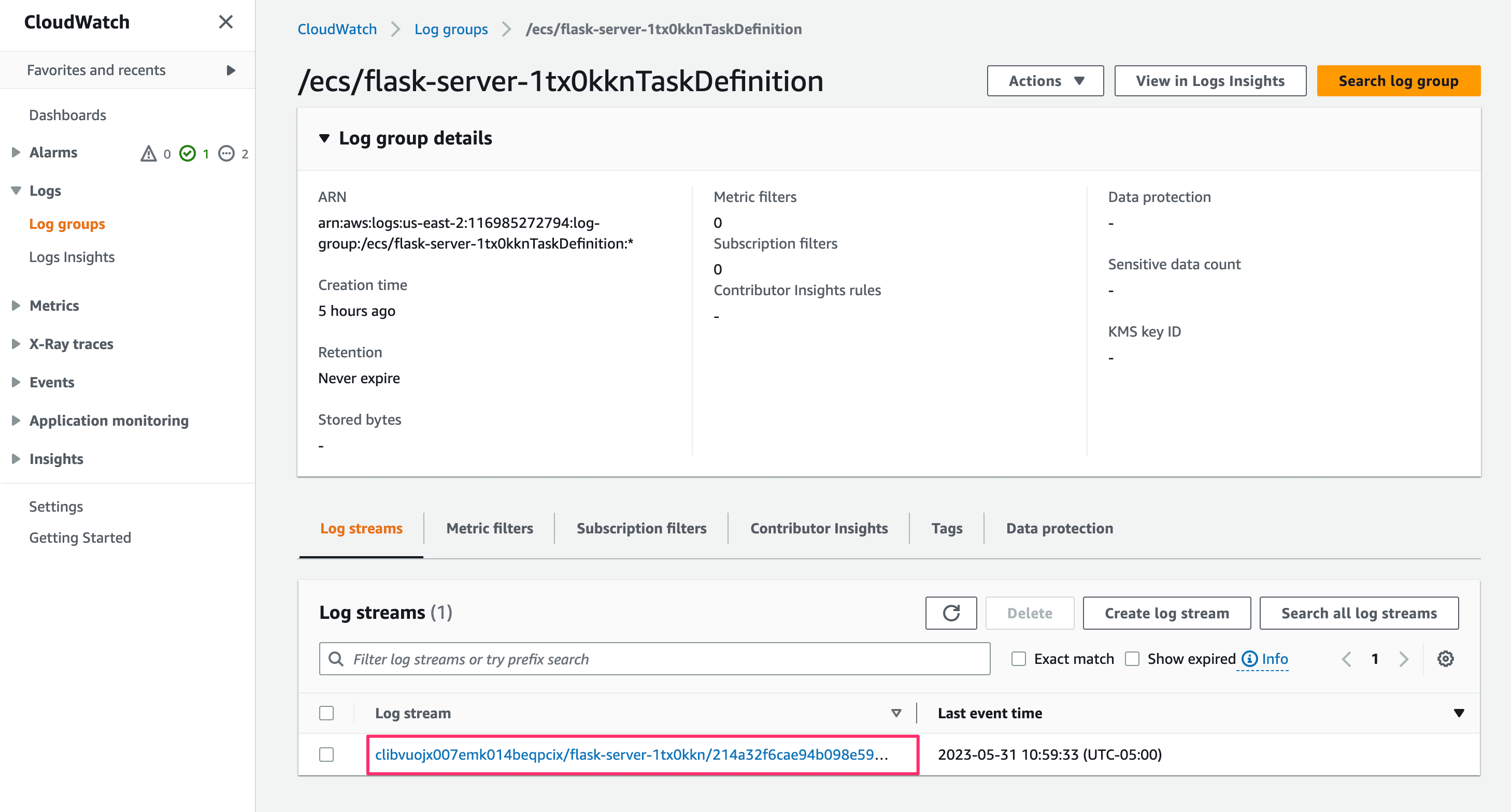The height and width of the screenshot is (812, 1511).
Task: Sort by Last event time arrow
Action: (x=1459, y=714)
